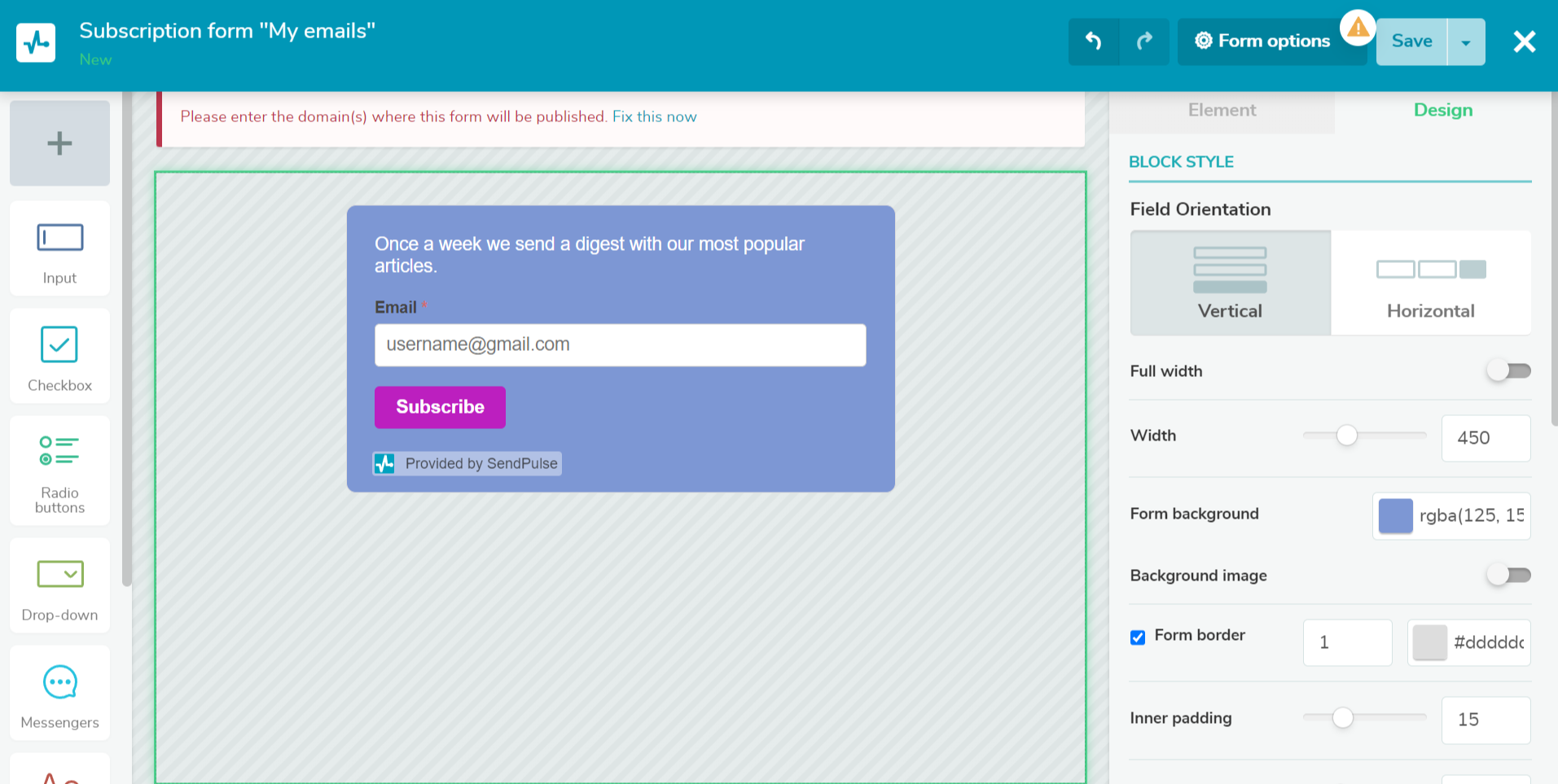Click the Provided by SendPulse badge
This screenshot has height=784, width=1558.
click(467, 464)
